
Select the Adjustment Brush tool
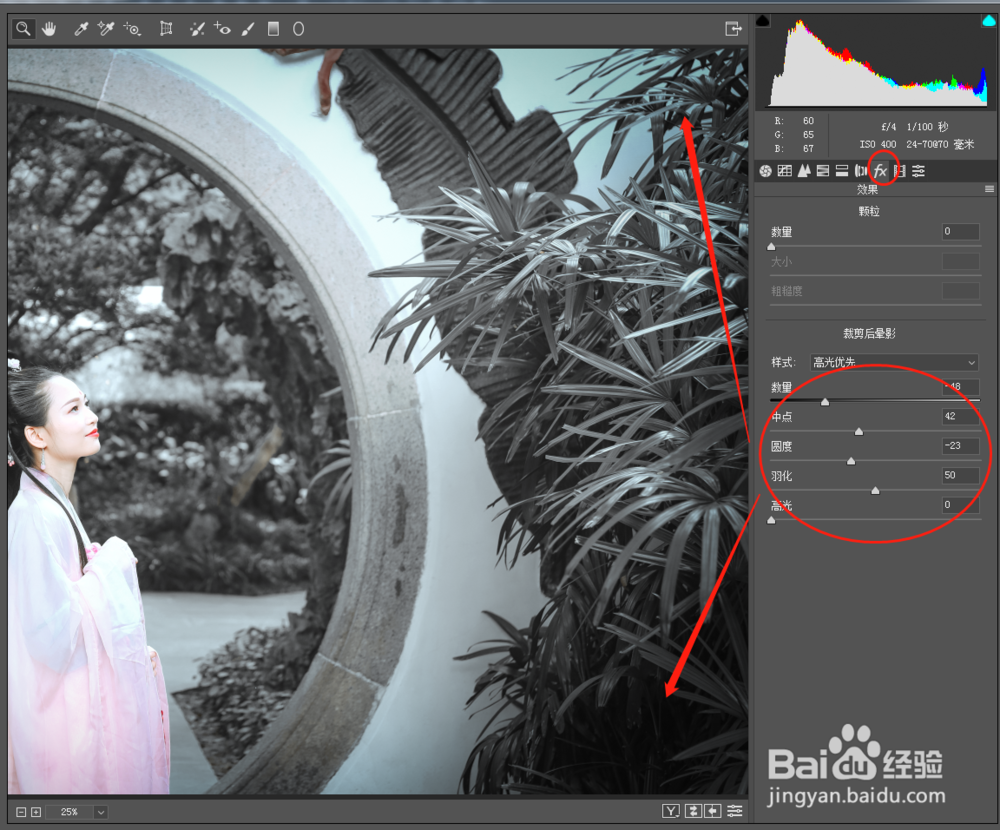coord(248,29)
